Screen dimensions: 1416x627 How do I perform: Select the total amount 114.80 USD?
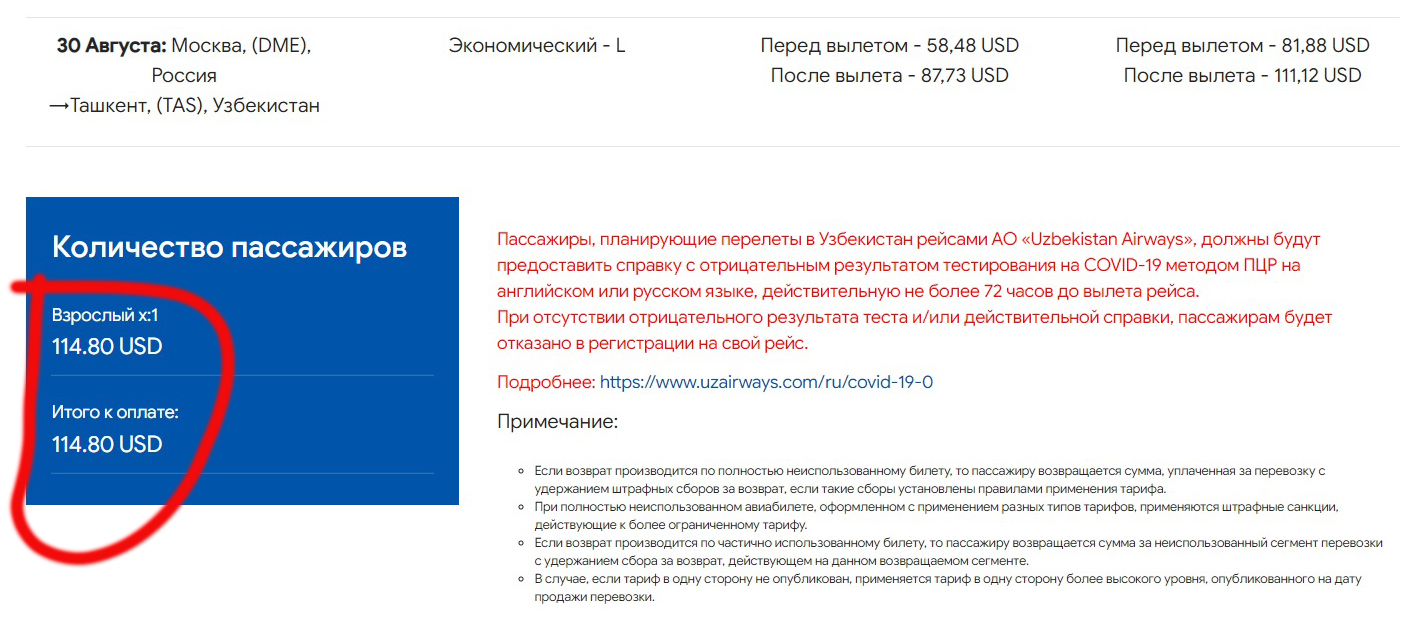[107, 444]
